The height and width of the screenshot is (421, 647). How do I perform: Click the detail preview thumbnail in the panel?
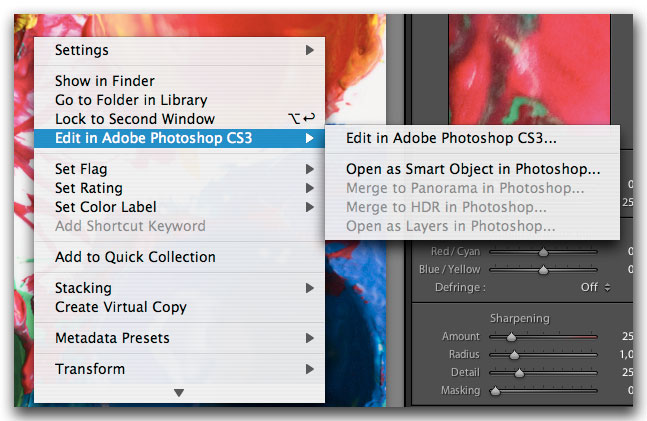[529, 69]
